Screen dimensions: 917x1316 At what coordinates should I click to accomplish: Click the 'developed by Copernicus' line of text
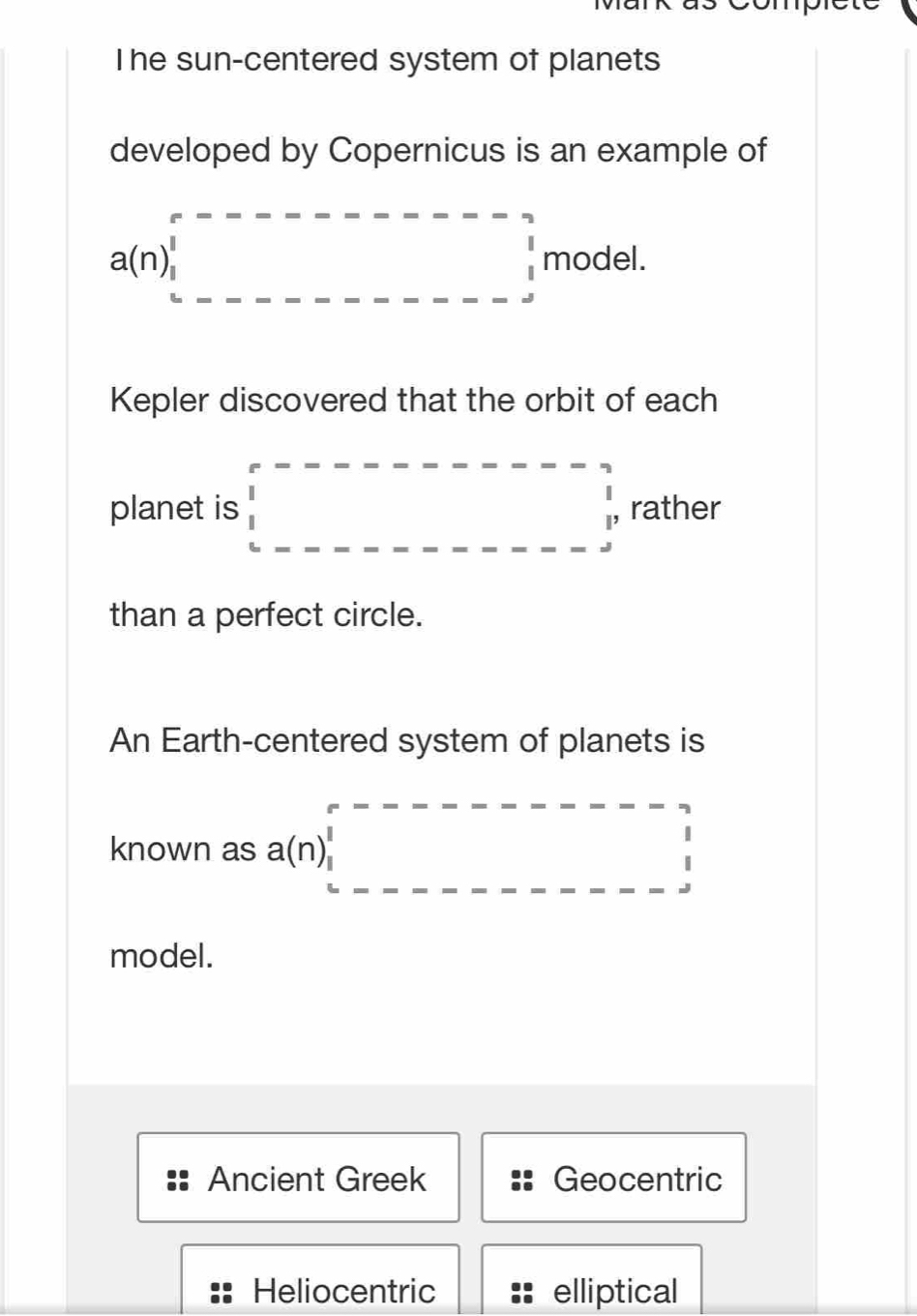tap(437, 151)
